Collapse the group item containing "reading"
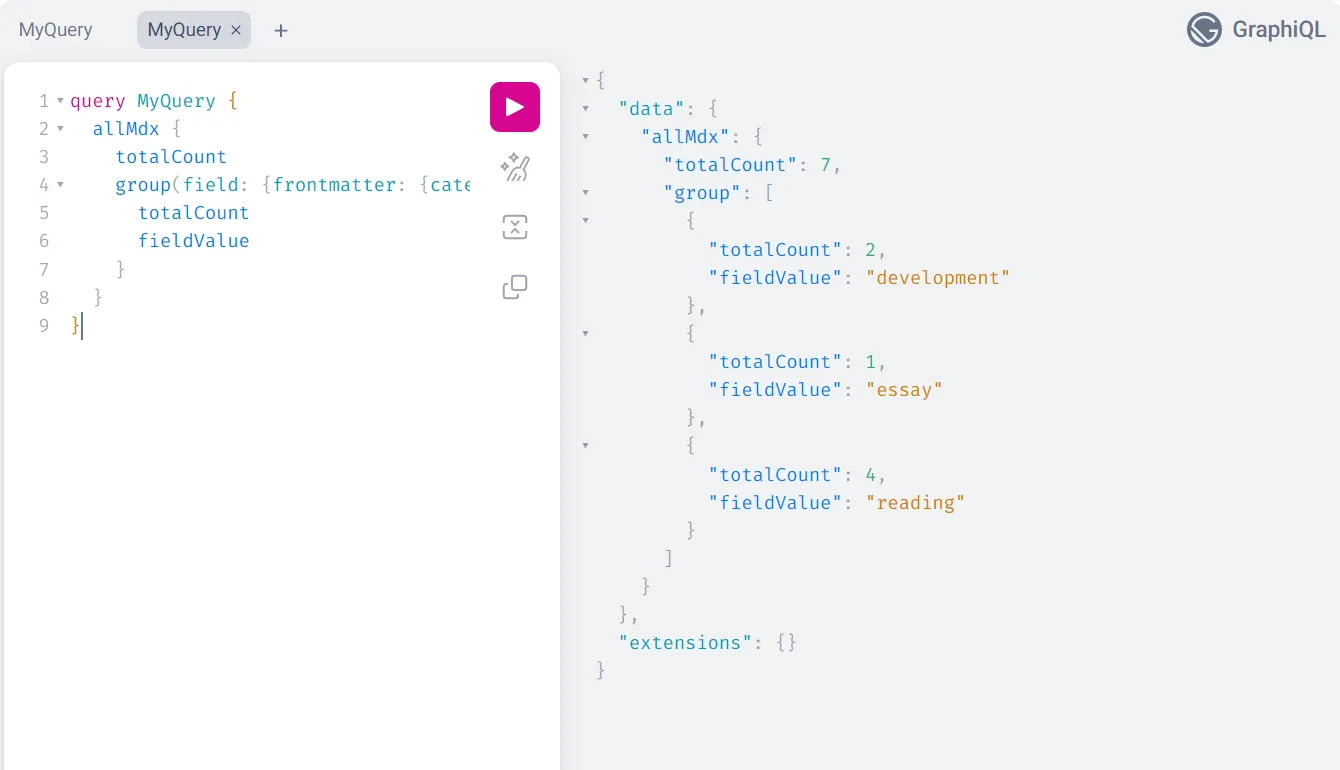 [585, 445]
